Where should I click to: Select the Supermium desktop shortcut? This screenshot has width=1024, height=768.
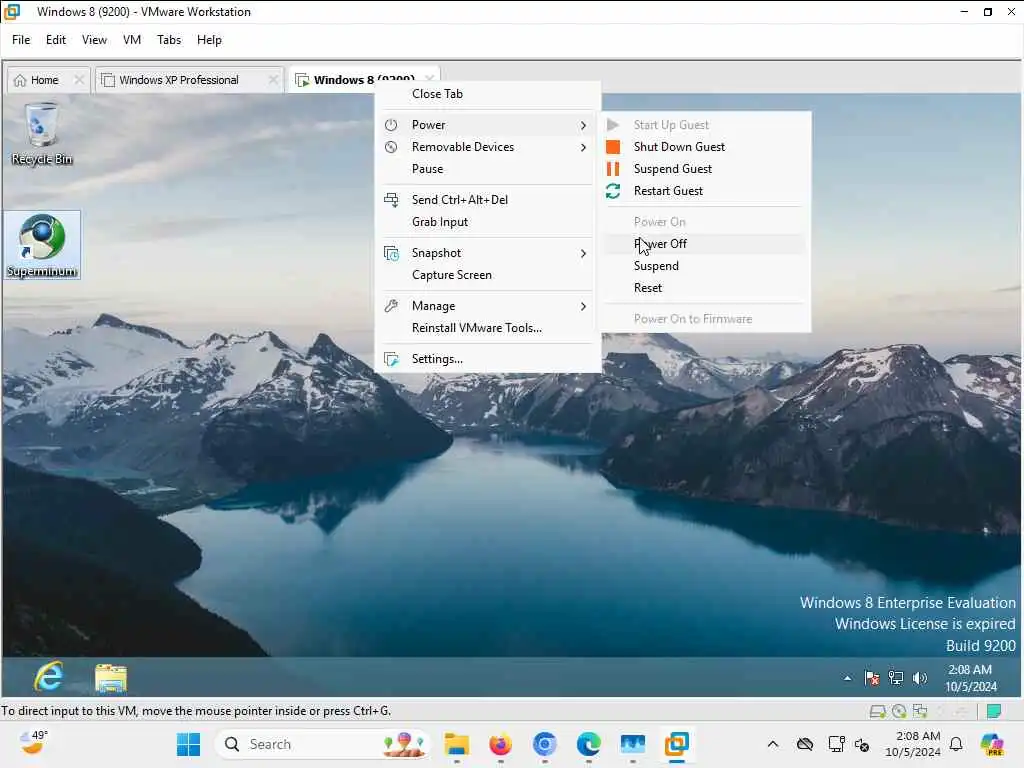42,245
